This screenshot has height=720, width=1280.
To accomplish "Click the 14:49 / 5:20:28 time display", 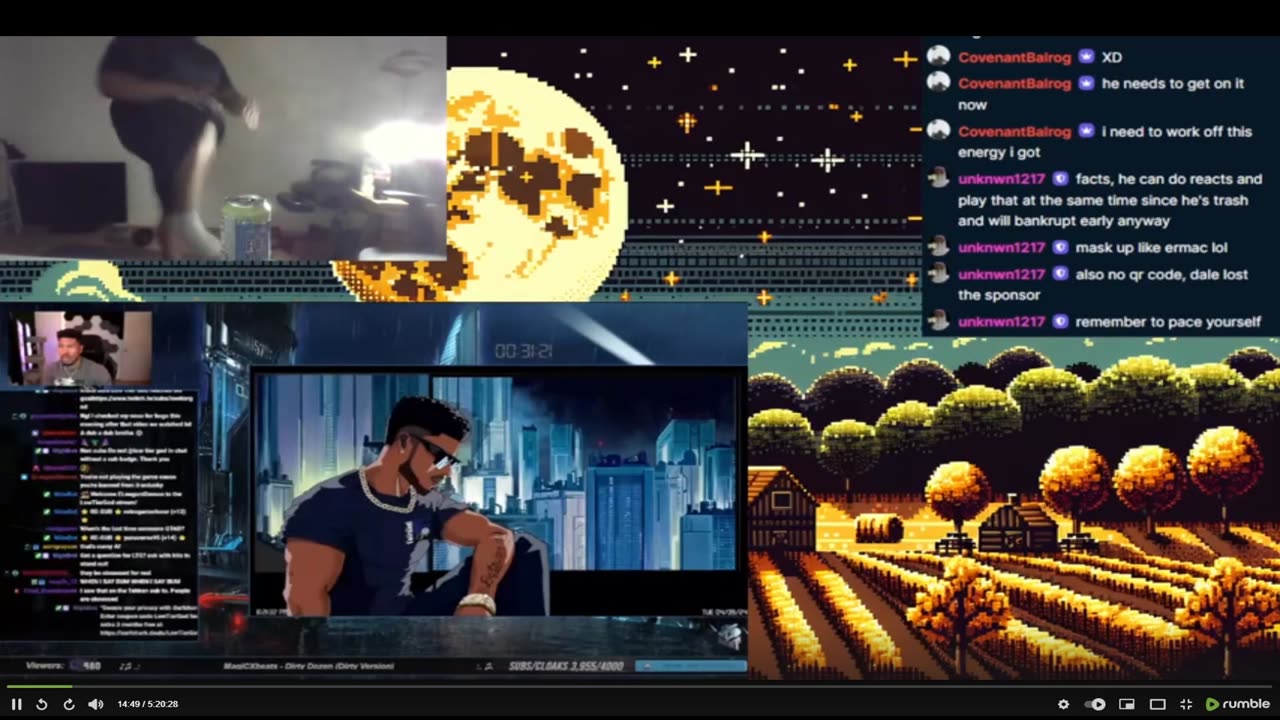I will click(148, 704).
